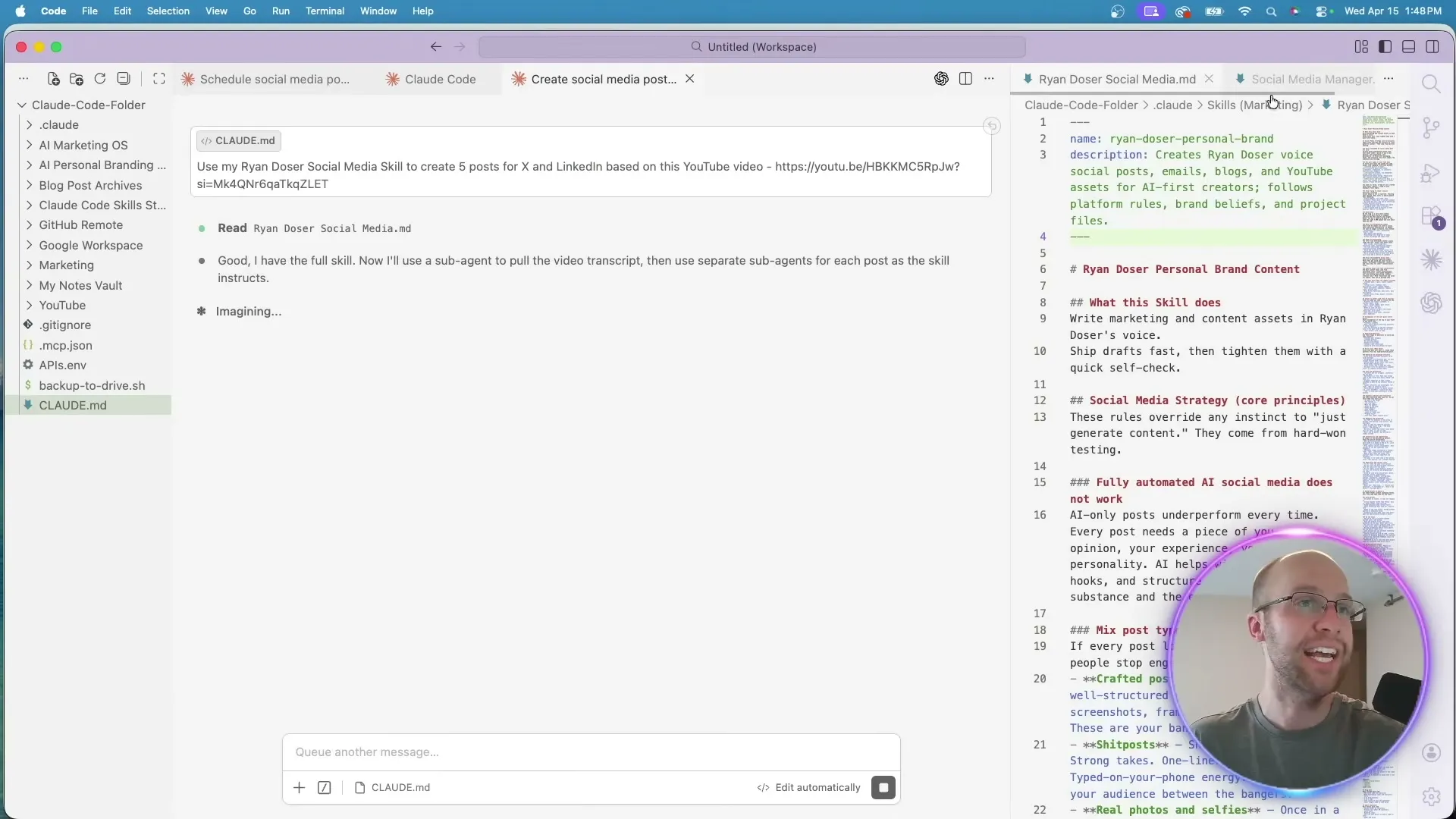Switch the Edit automatically mode
The width and height of the screenshot is (1456, 819).
[808, 788]
